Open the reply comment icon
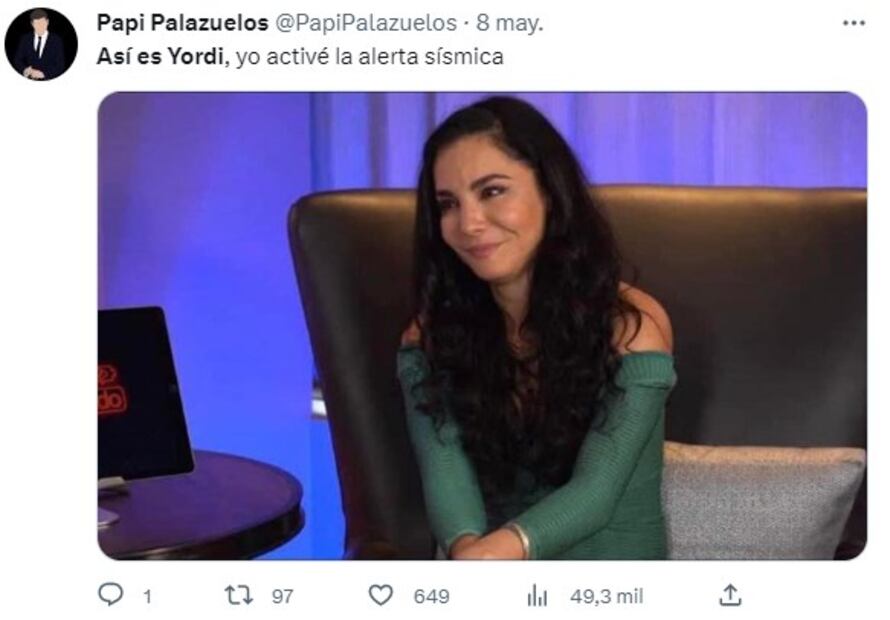890x620 pixels. tap(111, 594)
